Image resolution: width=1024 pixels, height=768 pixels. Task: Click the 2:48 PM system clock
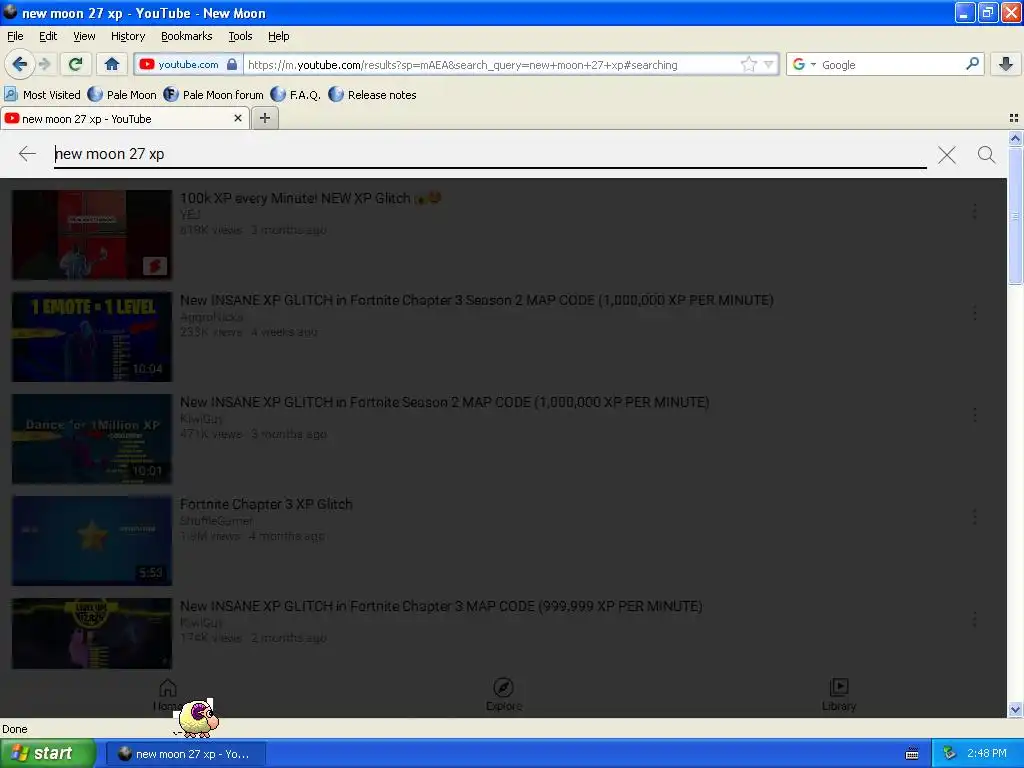[x=987, y=754]
